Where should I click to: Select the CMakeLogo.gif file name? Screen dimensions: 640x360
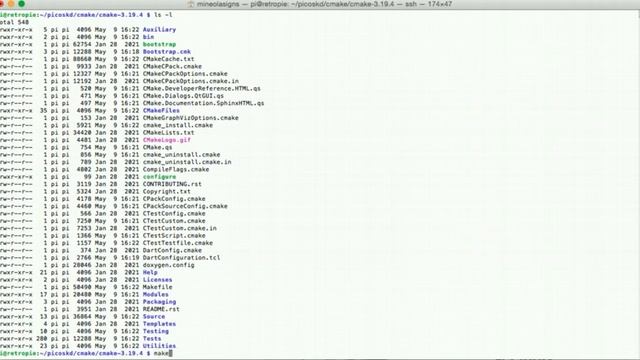coord(167,140)
